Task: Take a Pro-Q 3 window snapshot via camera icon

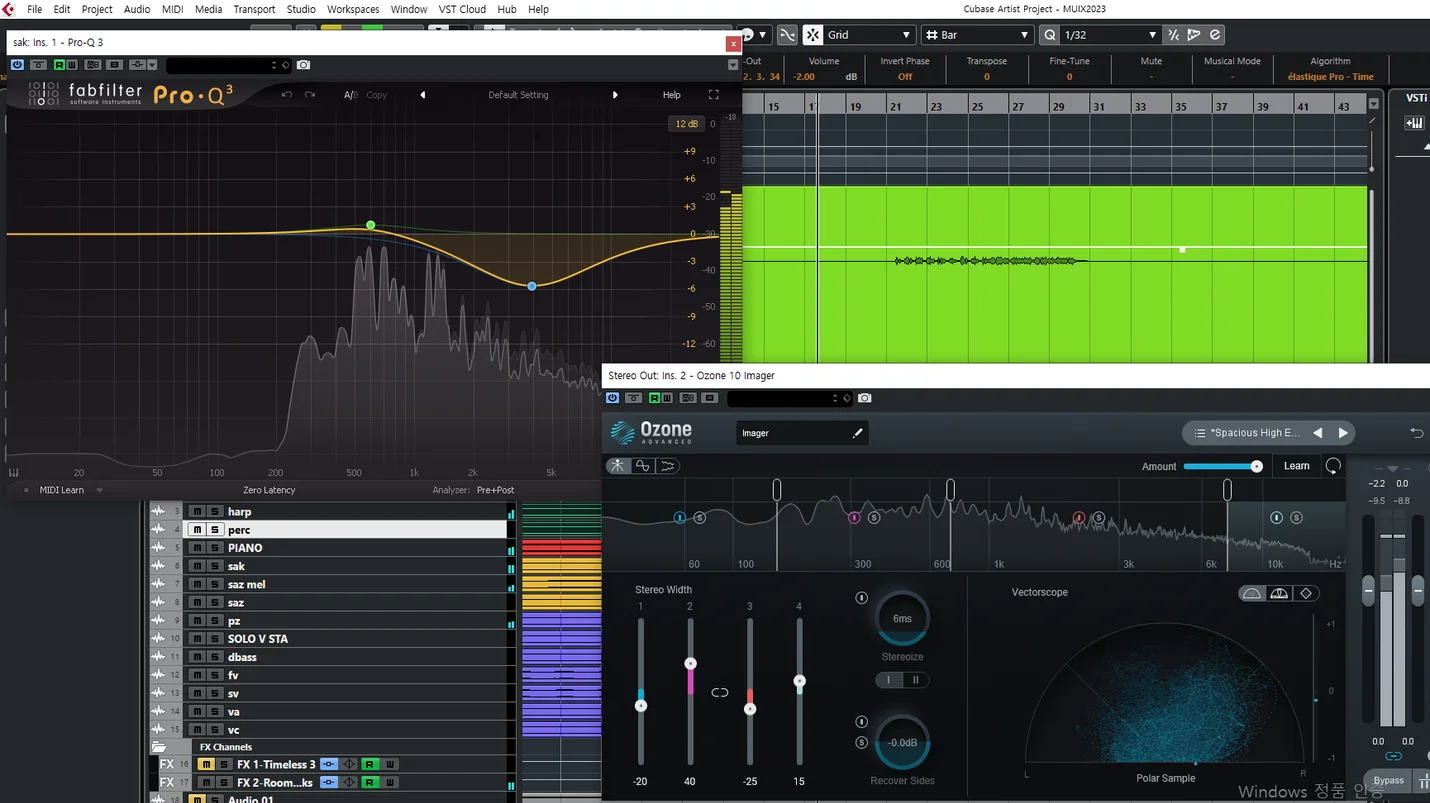Action: 303,65
